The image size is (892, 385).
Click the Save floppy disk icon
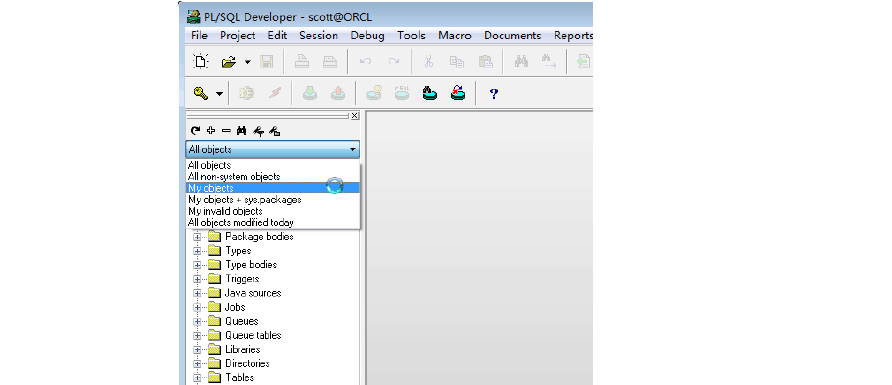pyautogui.click(x=266, y=61)
